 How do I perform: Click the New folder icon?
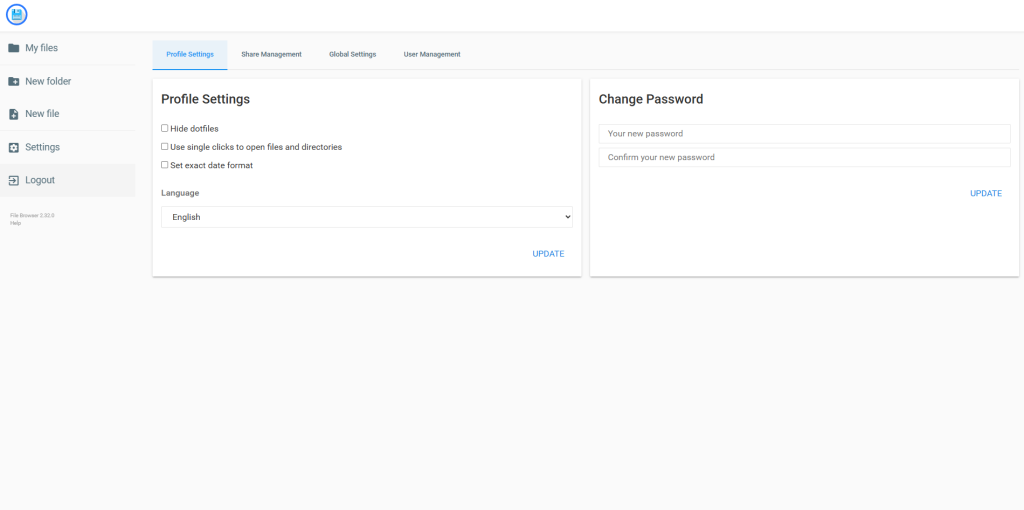(x=14, y=81)
